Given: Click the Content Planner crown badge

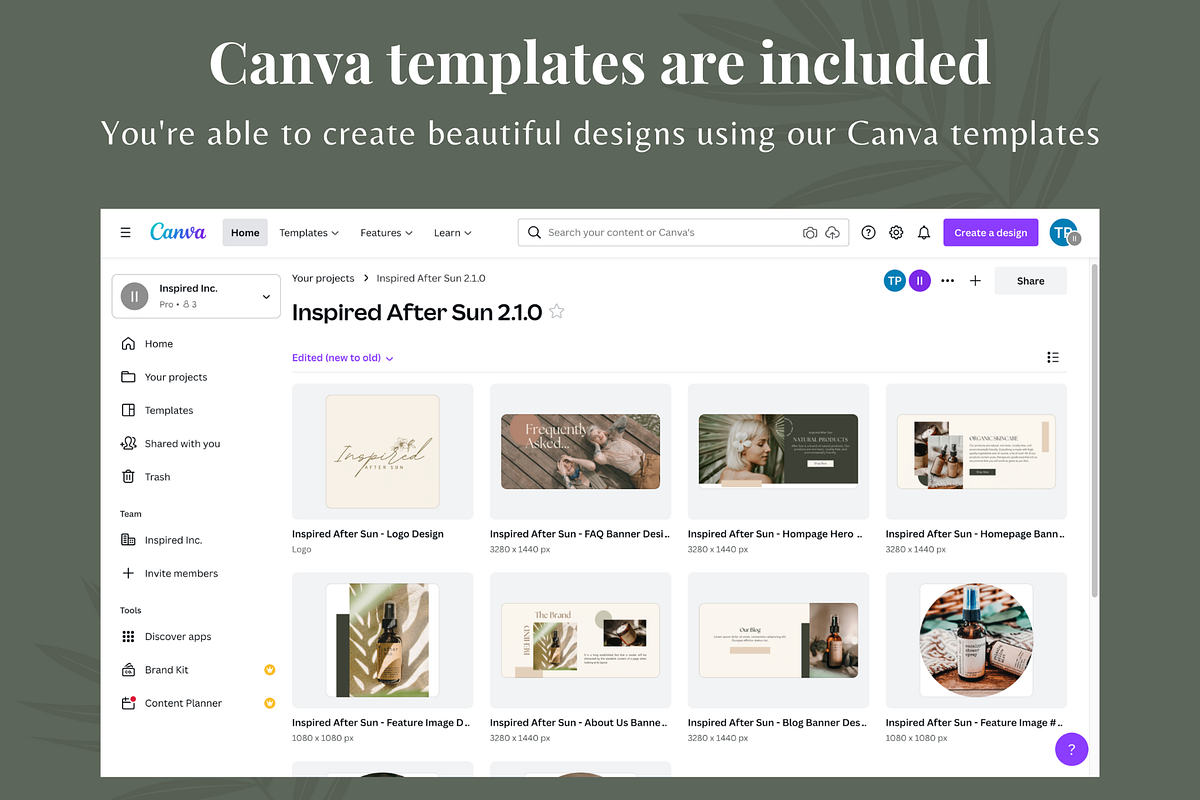Looking at the screenshot, I should pyautogui.click(x=269, y=703).
